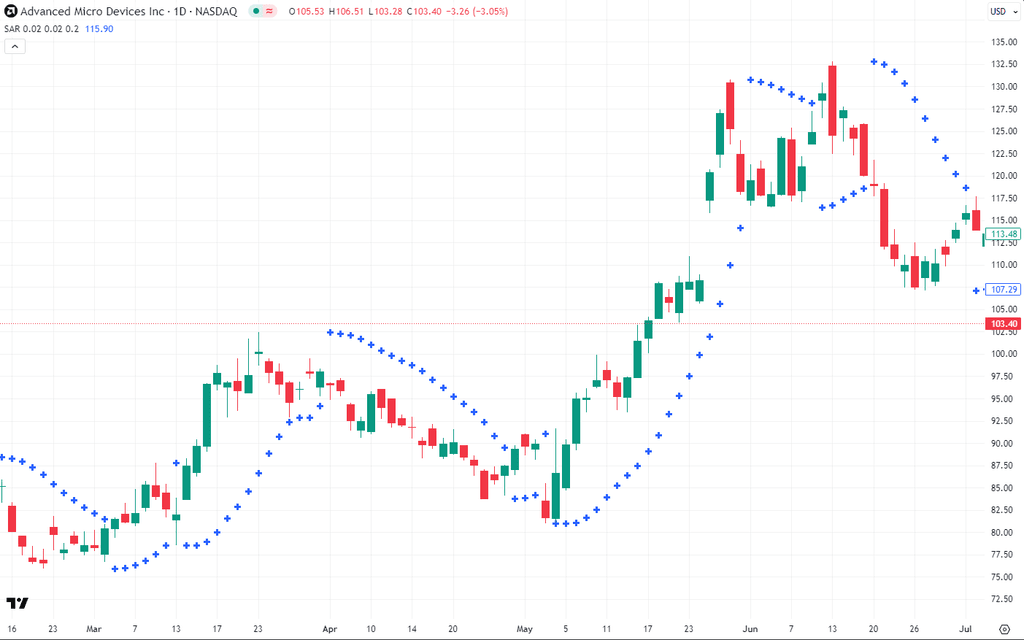Click the 72.50 level on price scale

coord(1003,599)
